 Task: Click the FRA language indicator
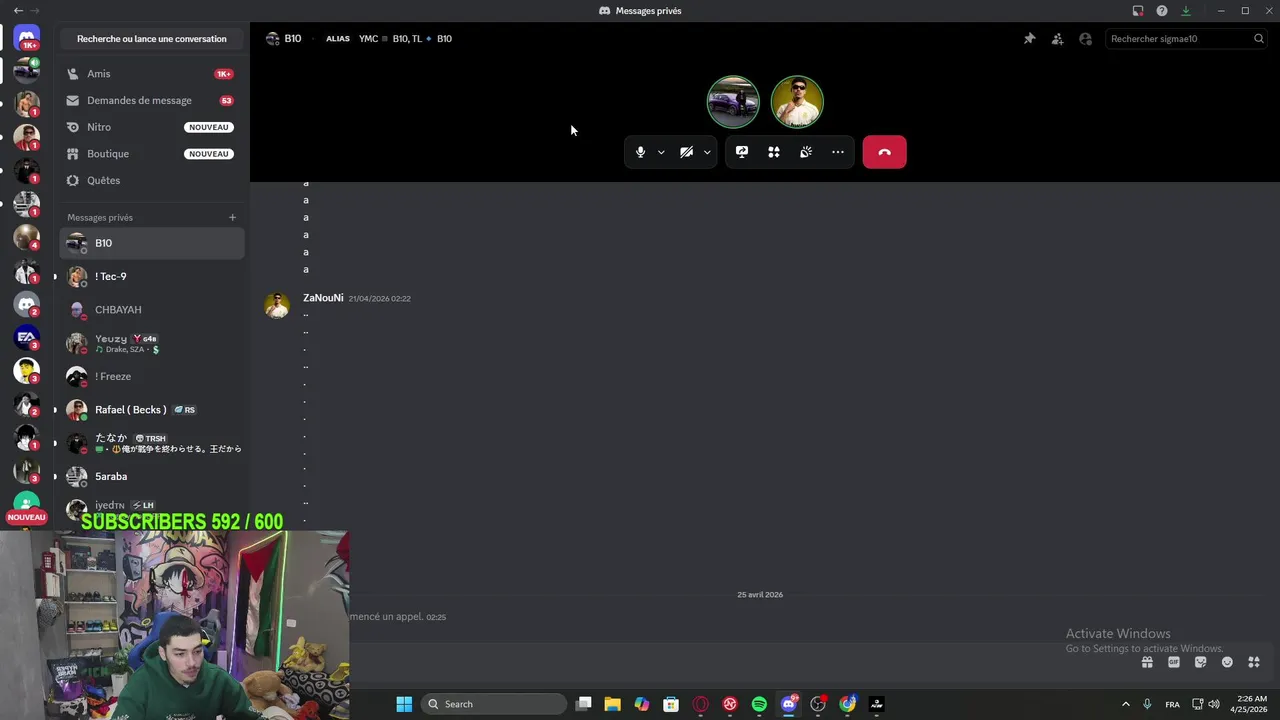(1172, 704)
